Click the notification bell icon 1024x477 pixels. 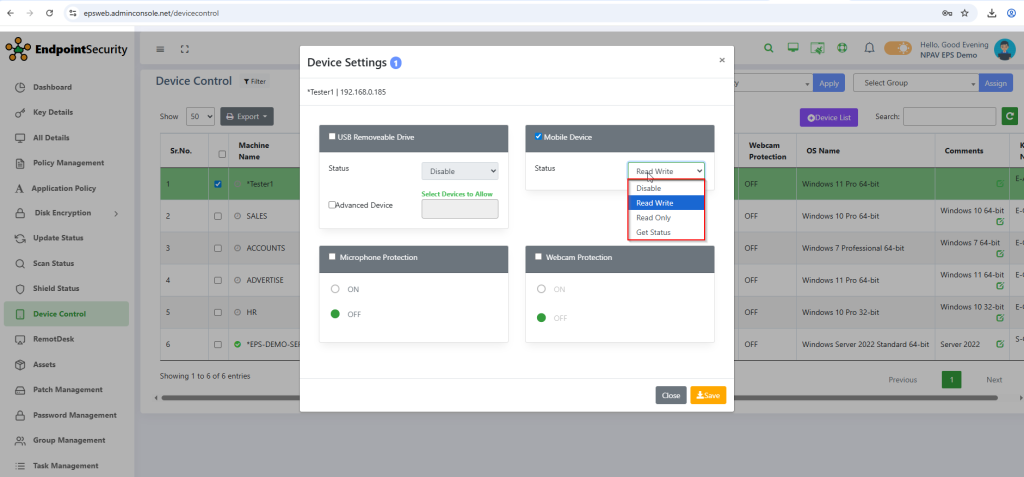coord(869,48)
